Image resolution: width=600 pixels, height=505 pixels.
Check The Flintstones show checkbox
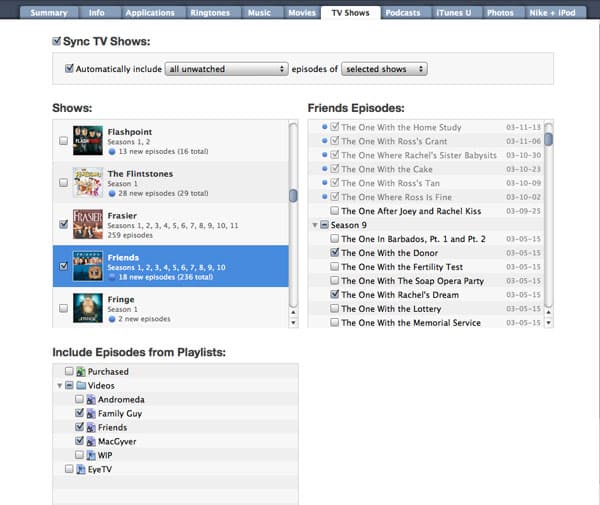[64, 182]
